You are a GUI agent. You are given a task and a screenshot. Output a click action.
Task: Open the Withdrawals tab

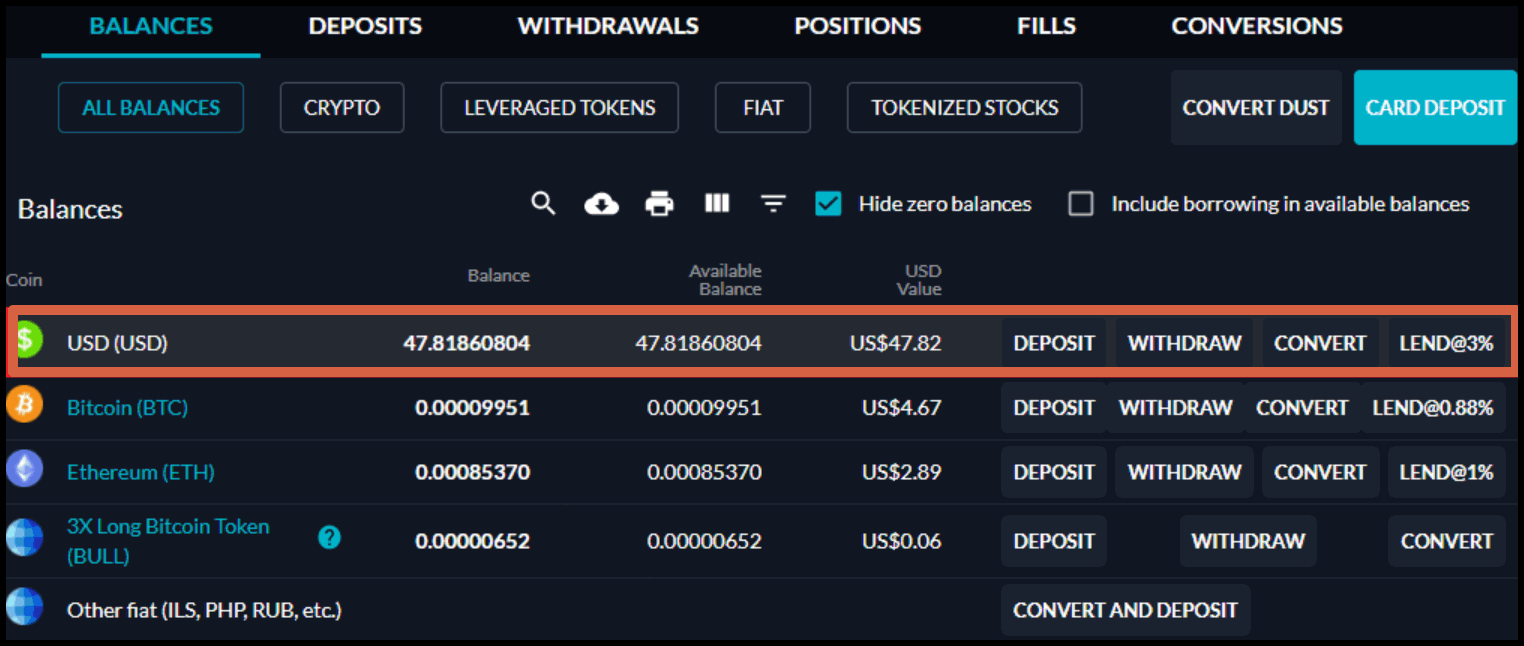[608, 26]
